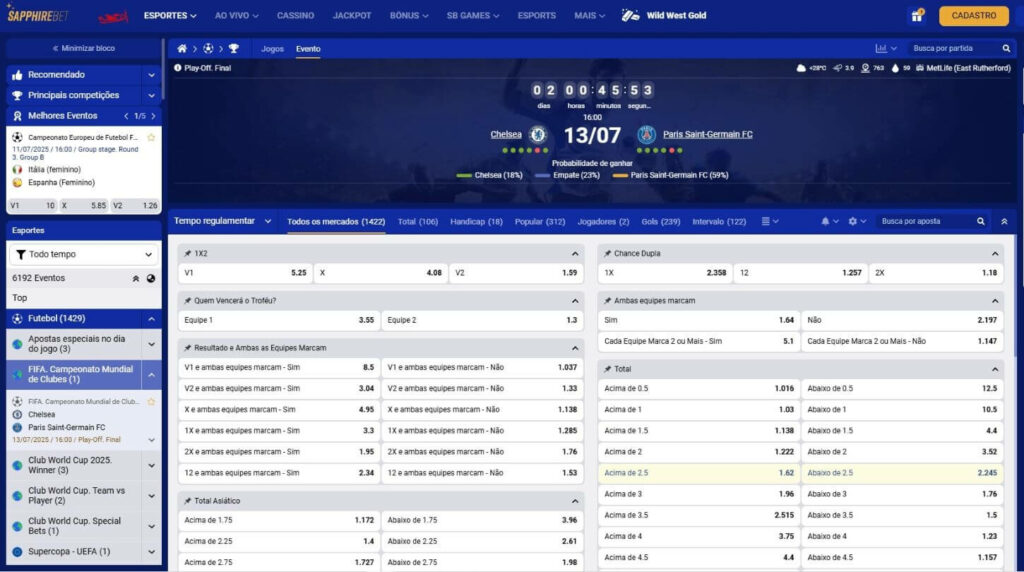Image resolution: width=1024 pixels, height=572 pixels.
Task: Click the SapphireBet logo
Action: pos(37,15)
